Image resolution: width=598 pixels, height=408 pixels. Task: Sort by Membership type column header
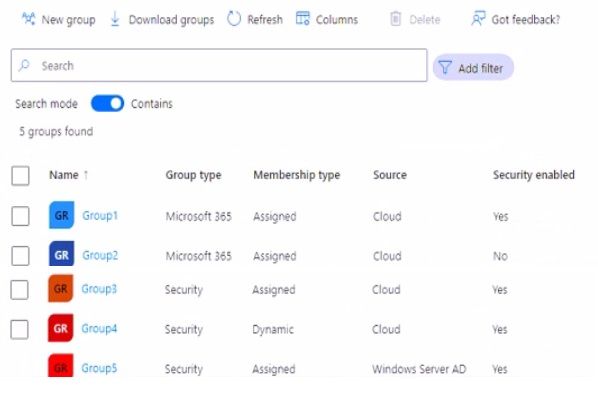point(297,175)
